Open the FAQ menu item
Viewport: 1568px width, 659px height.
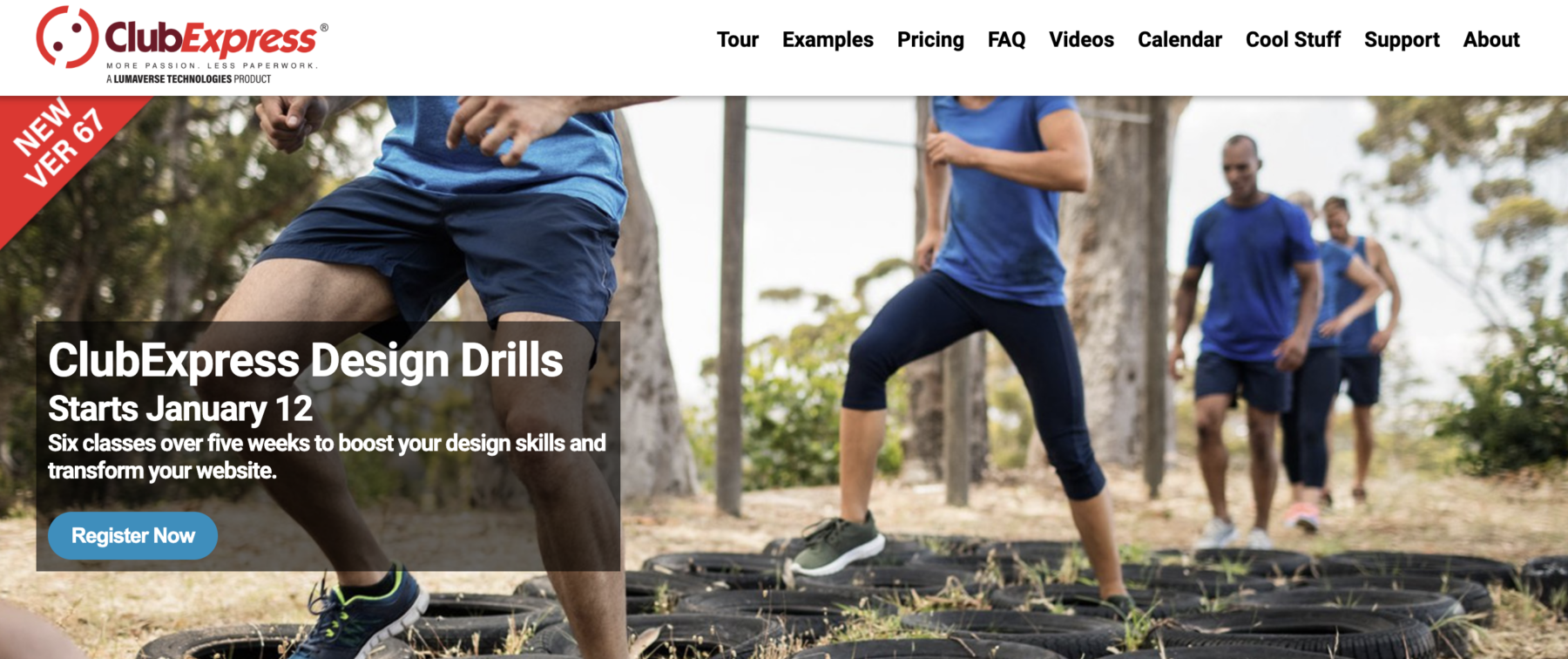pos(1006,39)
